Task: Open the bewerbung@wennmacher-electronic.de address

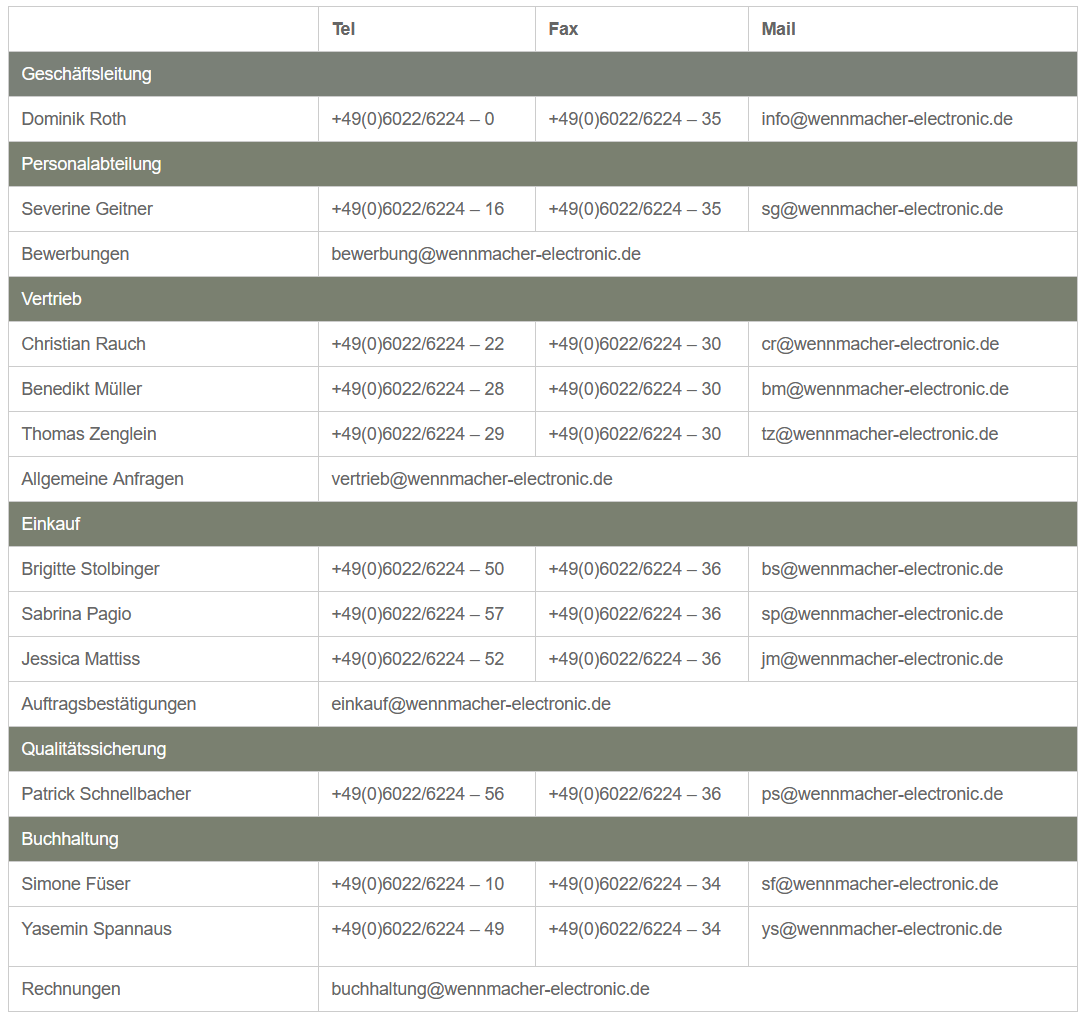Action: click(x=486, y=254)
